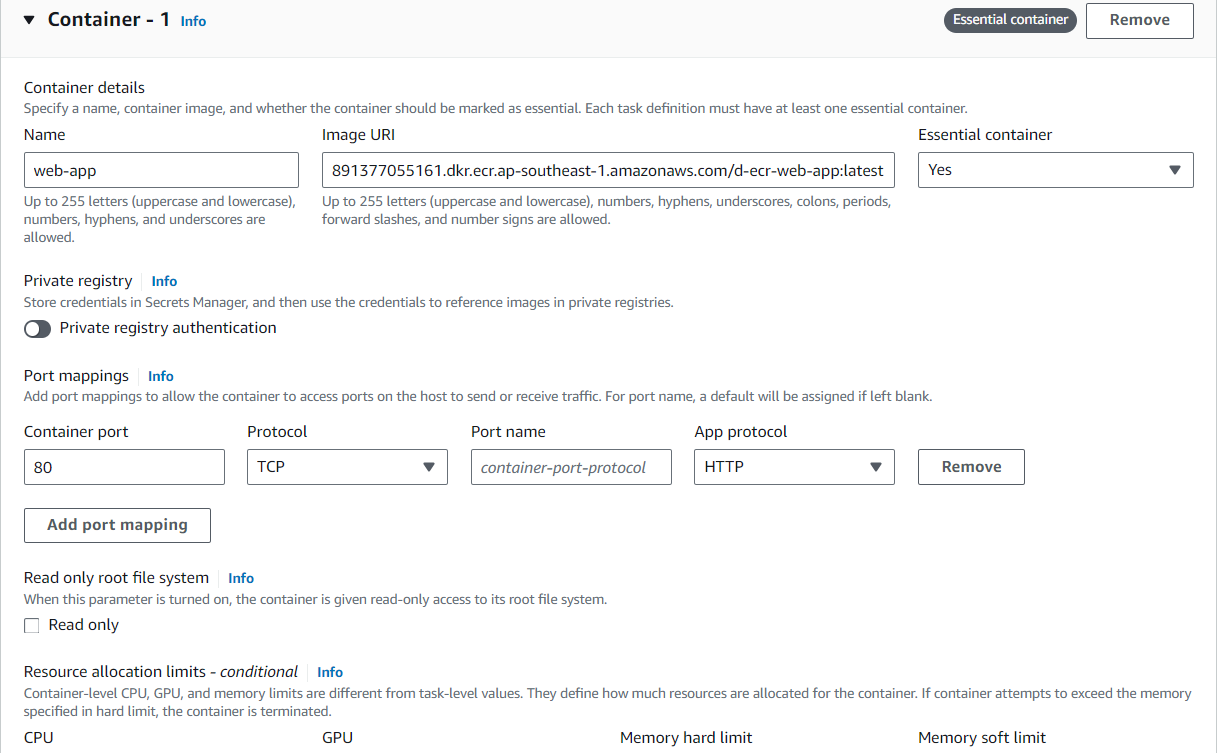Open Info link for Resource allocation limits
Image resolution: width=1217 pixels, height=753 pixels.
tap(330, 673)
